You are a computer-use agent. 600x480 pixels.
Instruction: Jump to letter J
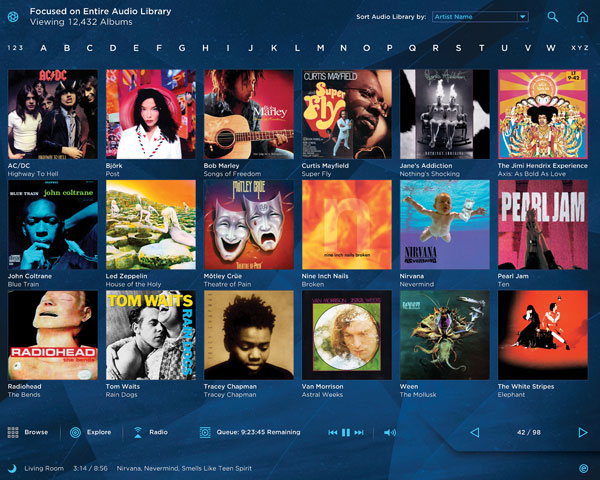(251, 48)
